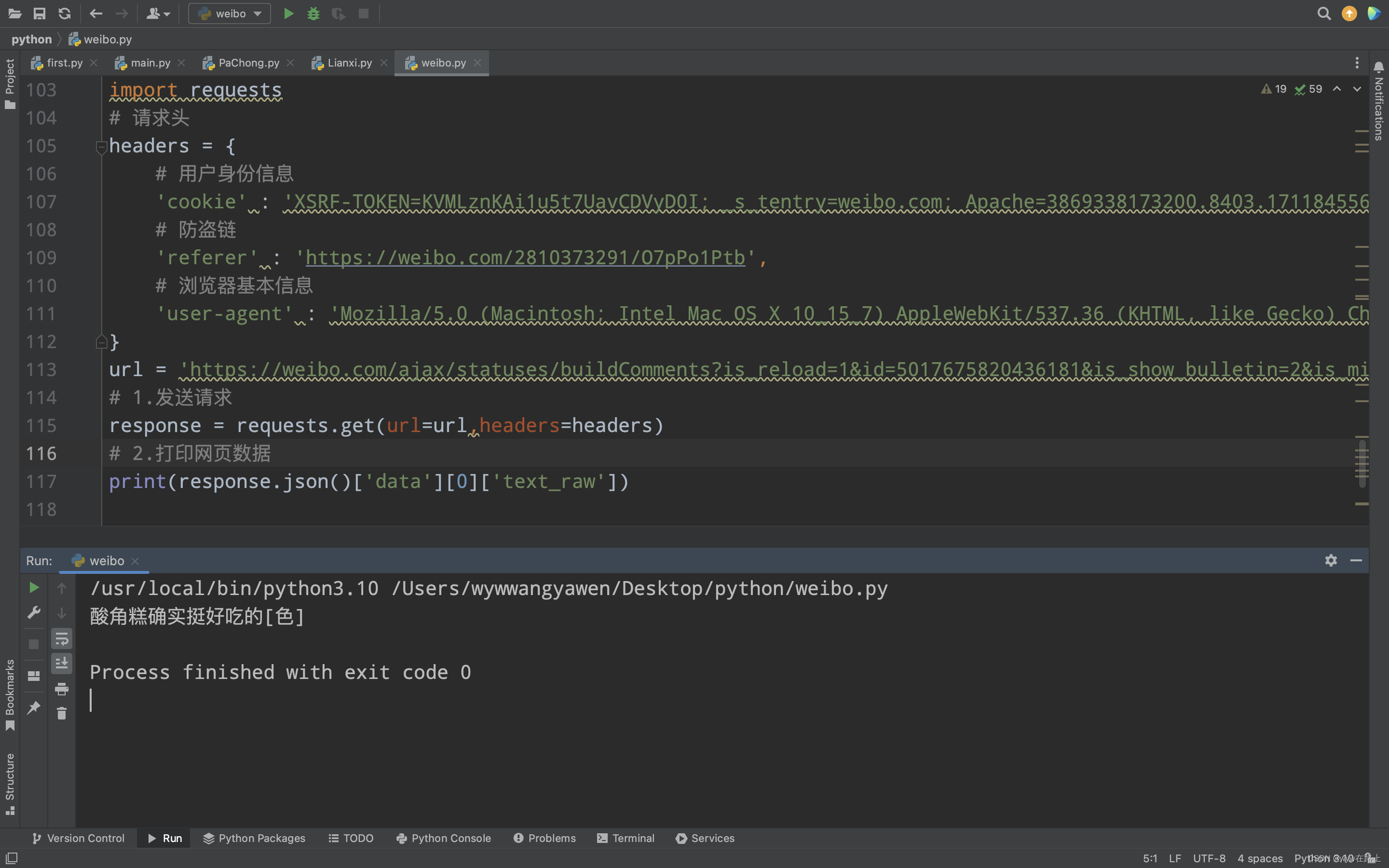Close the weibo.py tab
The height and width of the screenshot is (868, 1389).
[477, 63]
